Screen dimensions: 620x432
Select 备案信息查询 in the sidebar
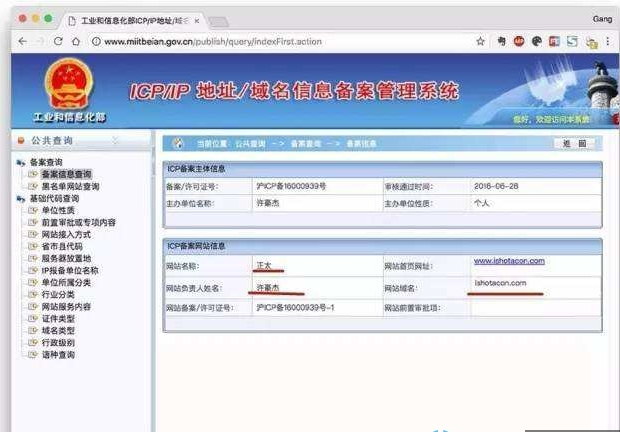66,174
